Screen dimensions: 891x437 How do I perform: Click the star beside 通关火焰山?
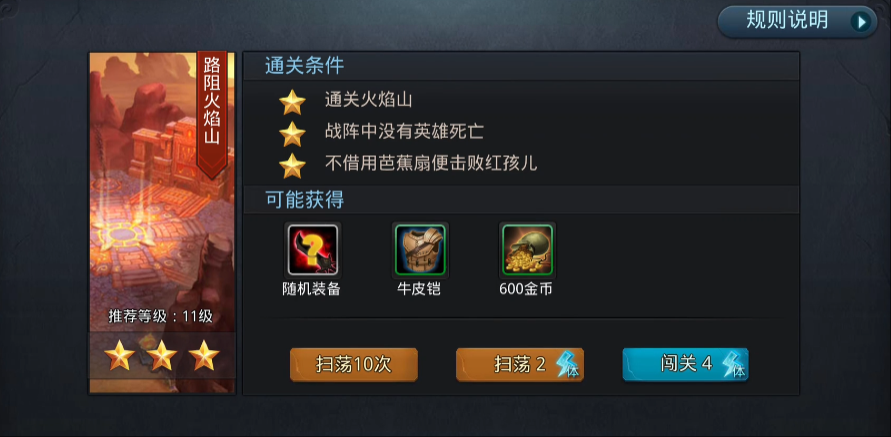click(292, 102)
